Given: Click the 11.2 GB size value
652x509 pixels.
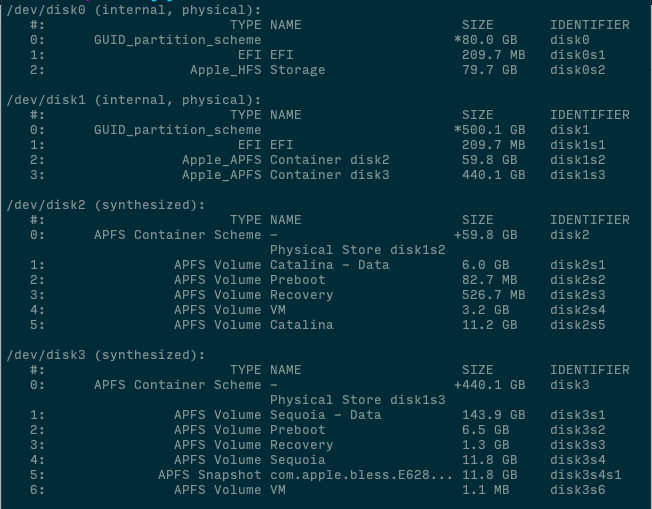Looking at the screenshot, I should tap(489, 325).
